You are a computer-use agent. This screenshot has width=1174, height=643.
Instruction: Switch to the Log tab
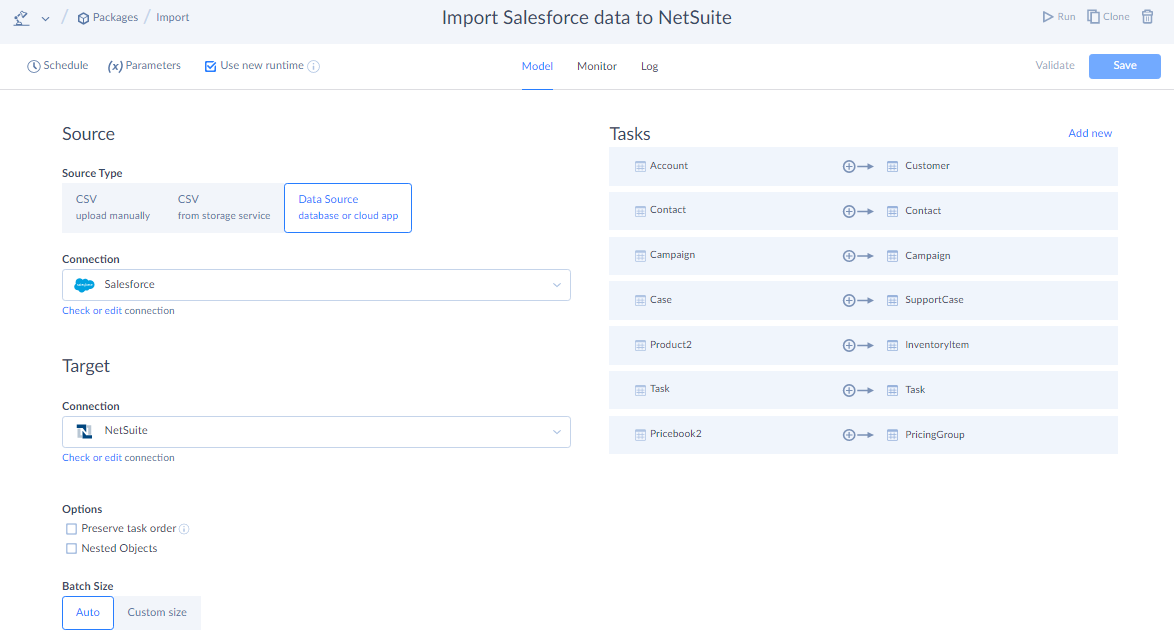(649, 66)
